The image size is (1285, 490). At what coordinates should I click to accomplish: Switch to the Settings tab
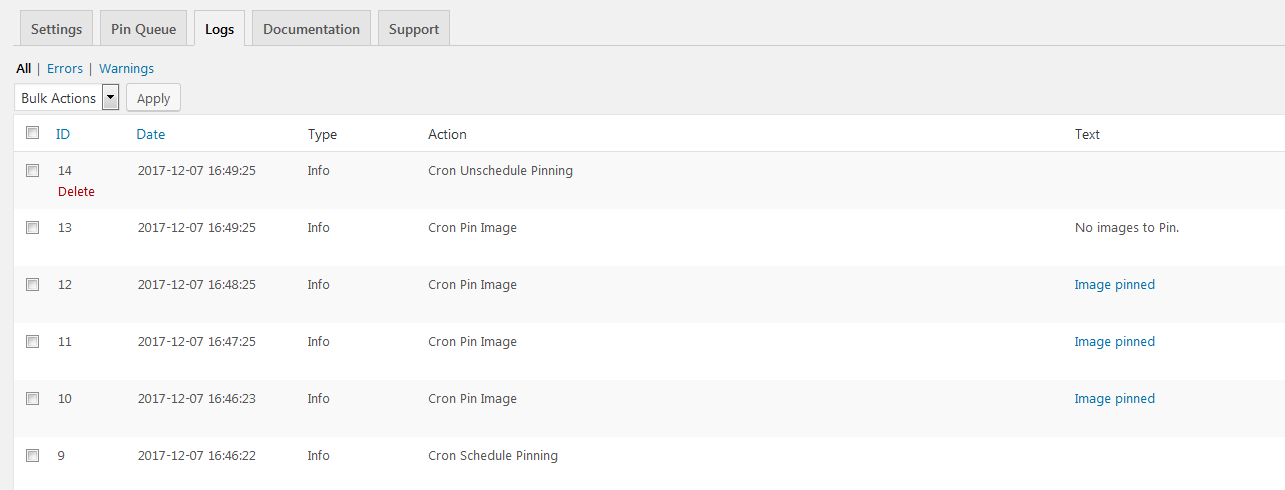tap(56, 29)
